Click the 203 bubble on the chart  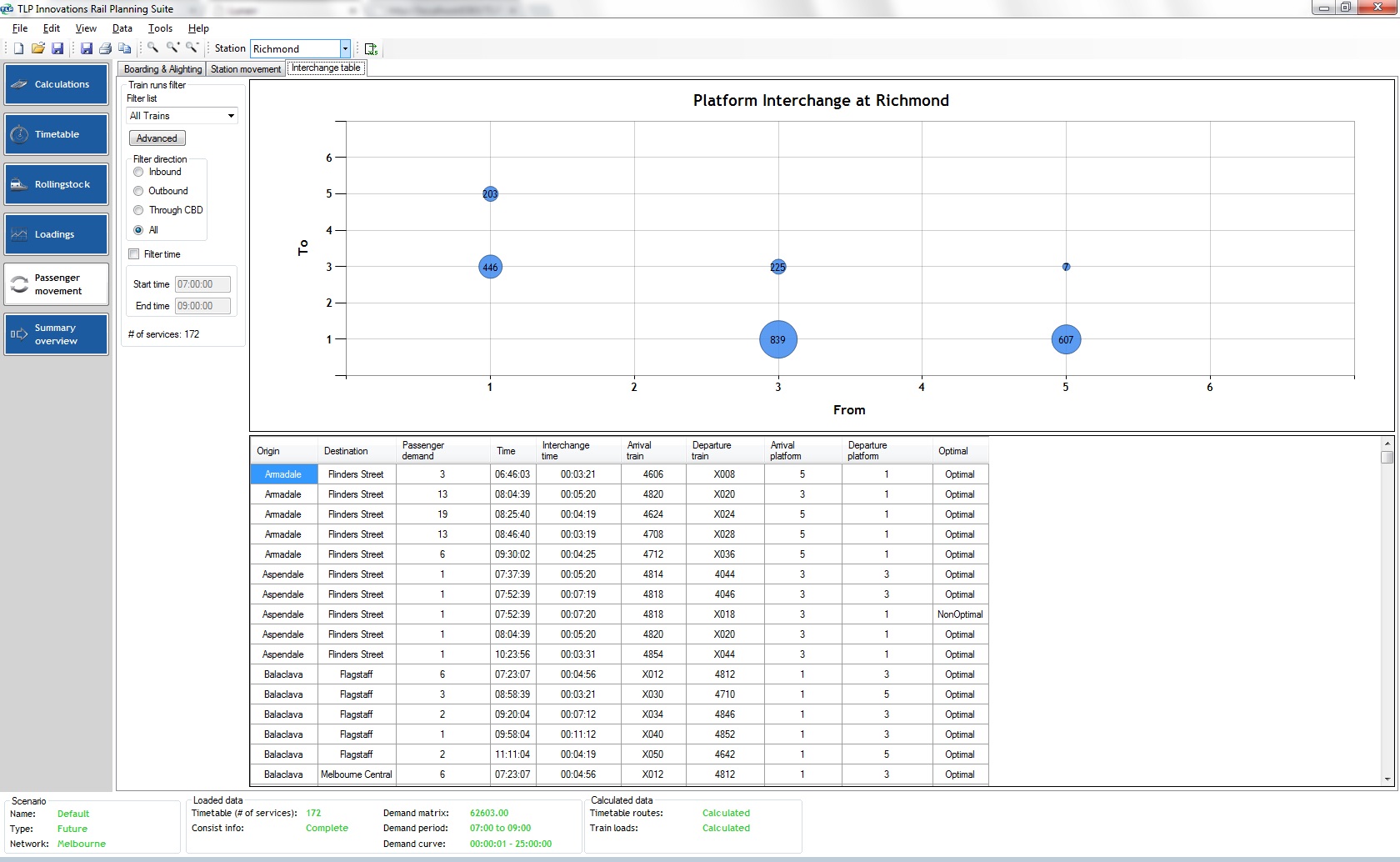pyautogui.click(x=490, y=193)
